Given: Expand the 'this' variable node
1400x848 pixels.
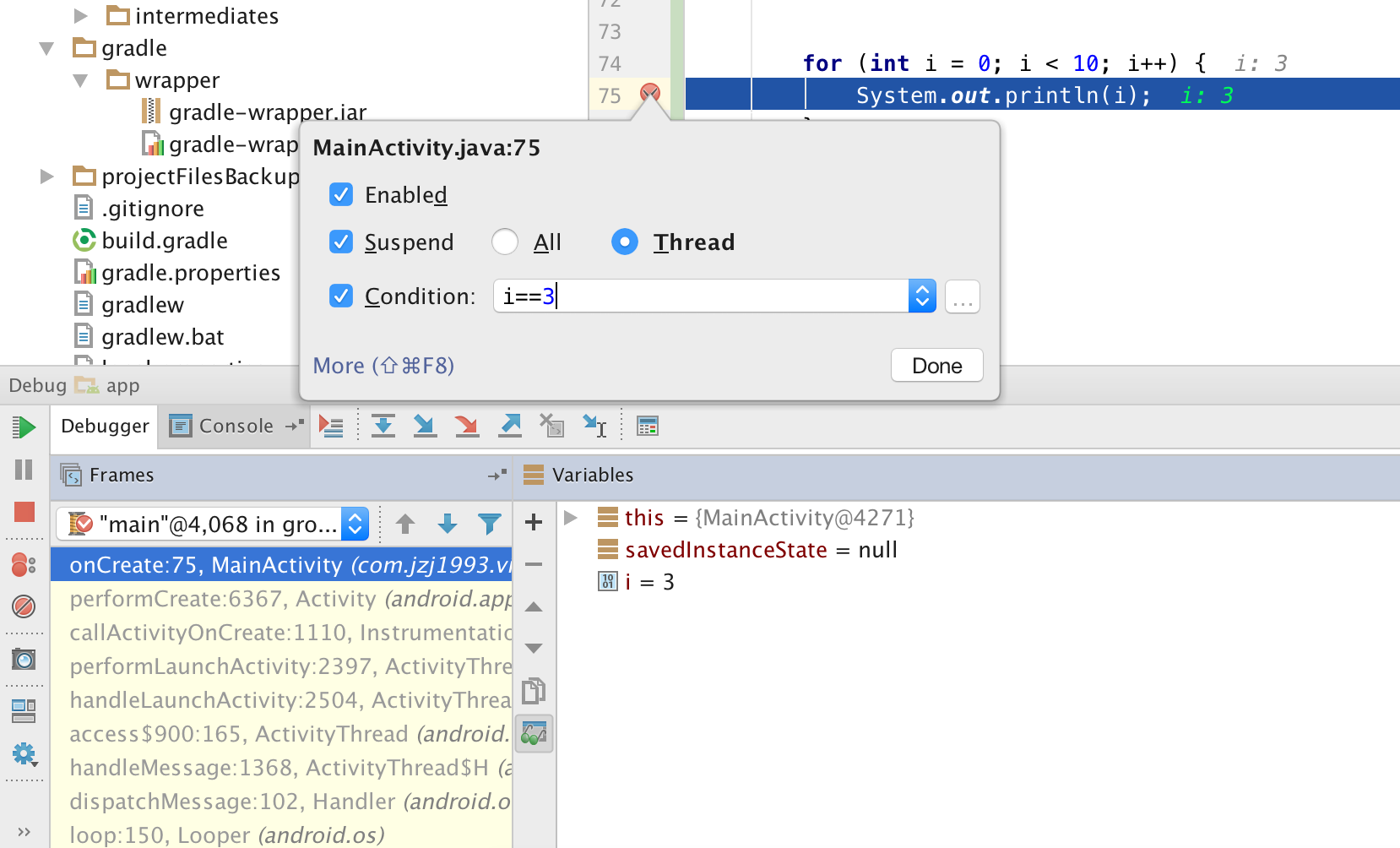Looking at the screenshot, I should pos(571,517).
